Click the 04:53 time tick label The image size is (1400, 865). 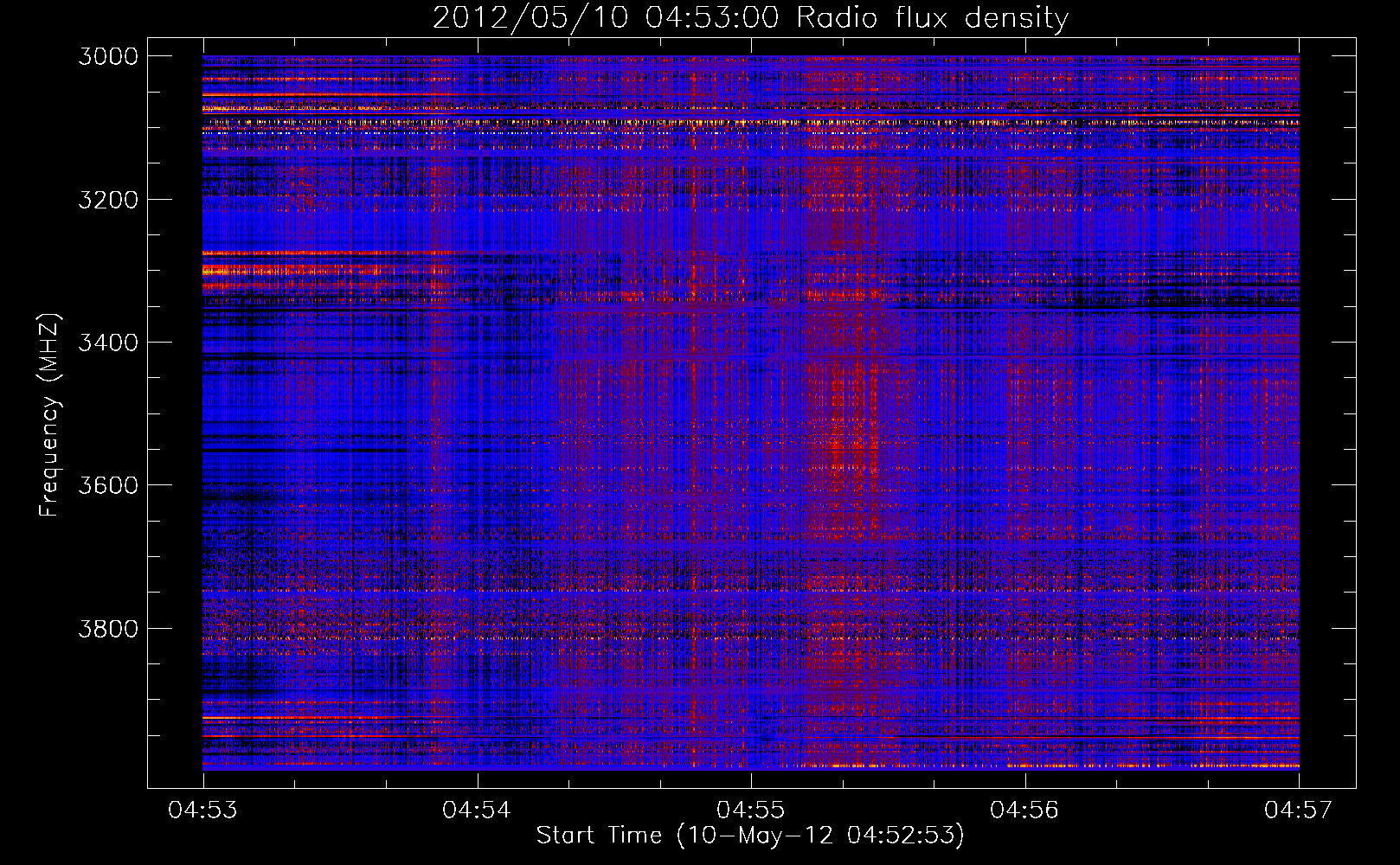tap(203, 811)
